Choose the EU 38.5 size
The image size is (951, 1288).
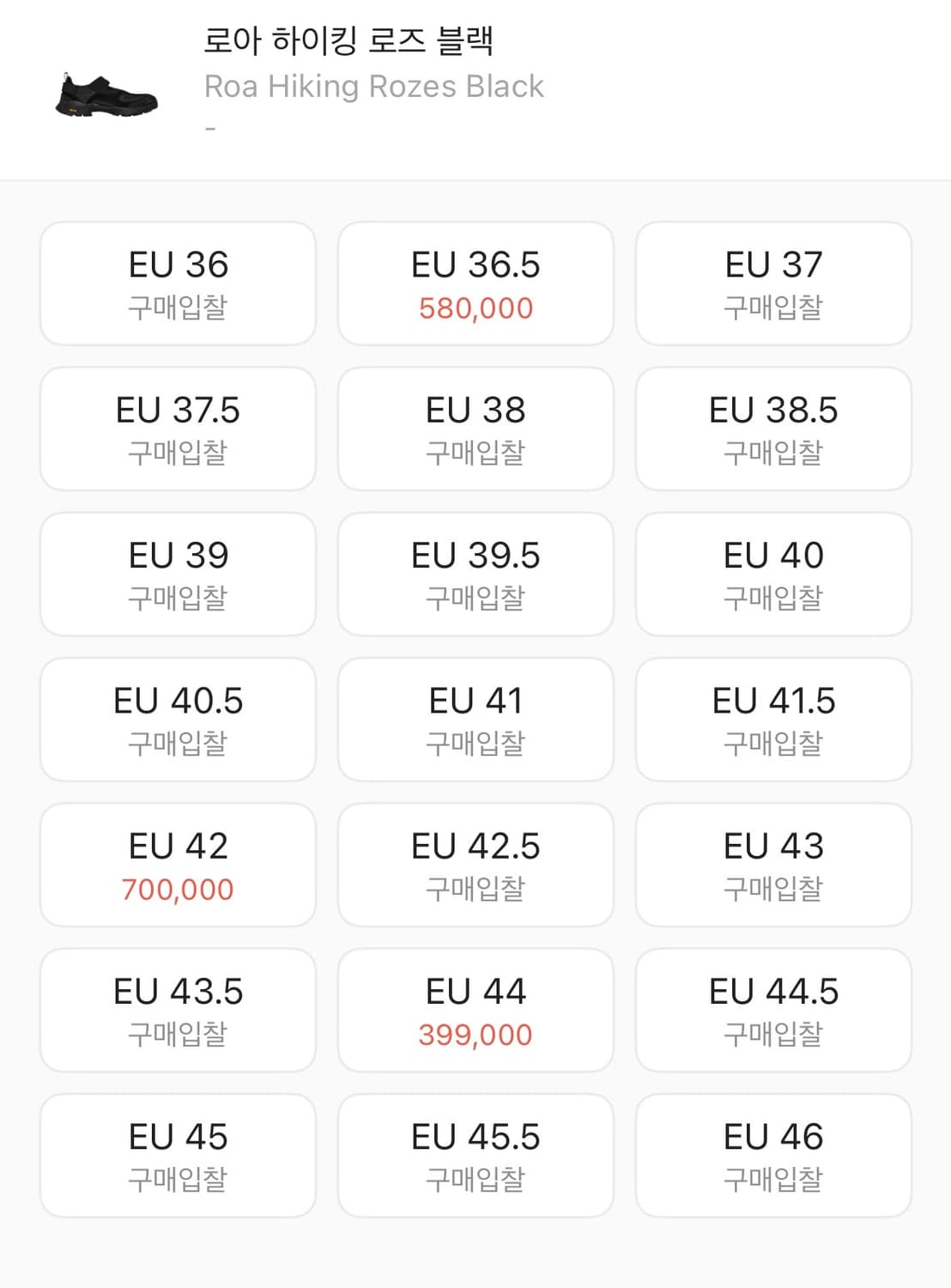tap(773, 428)
